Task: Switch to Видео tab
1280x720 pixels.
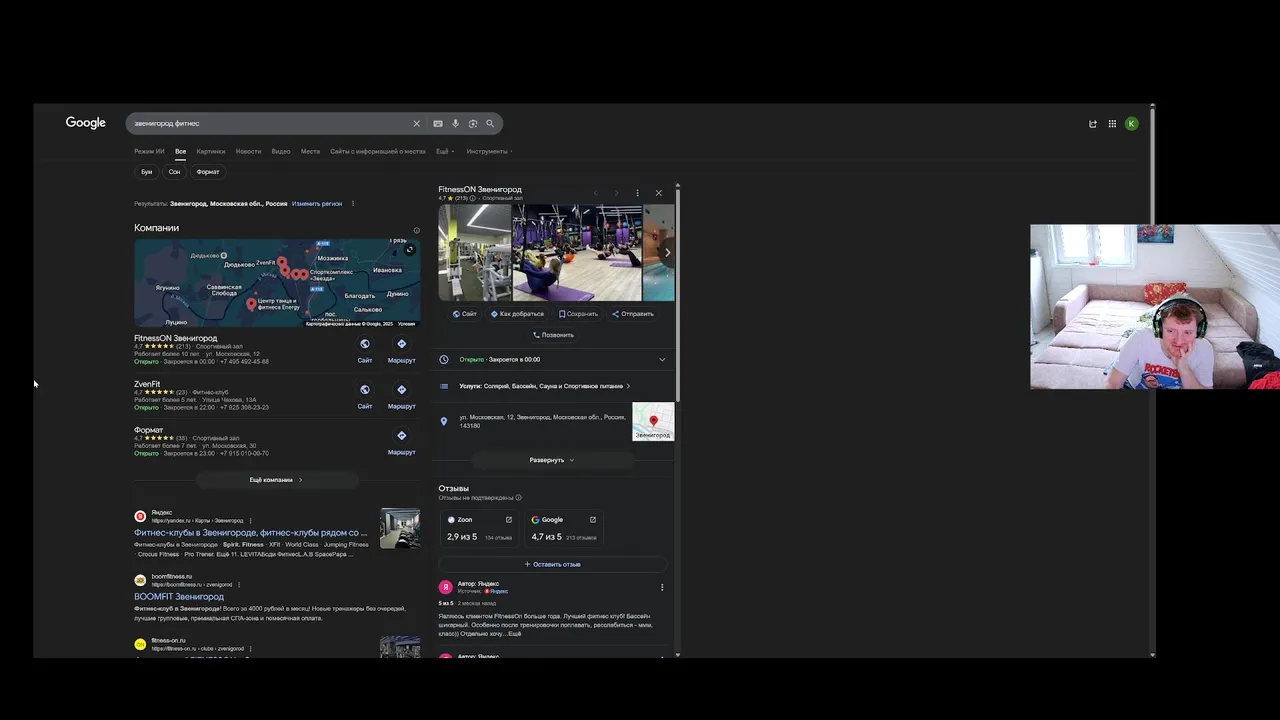Action: [x=281, y=152]
